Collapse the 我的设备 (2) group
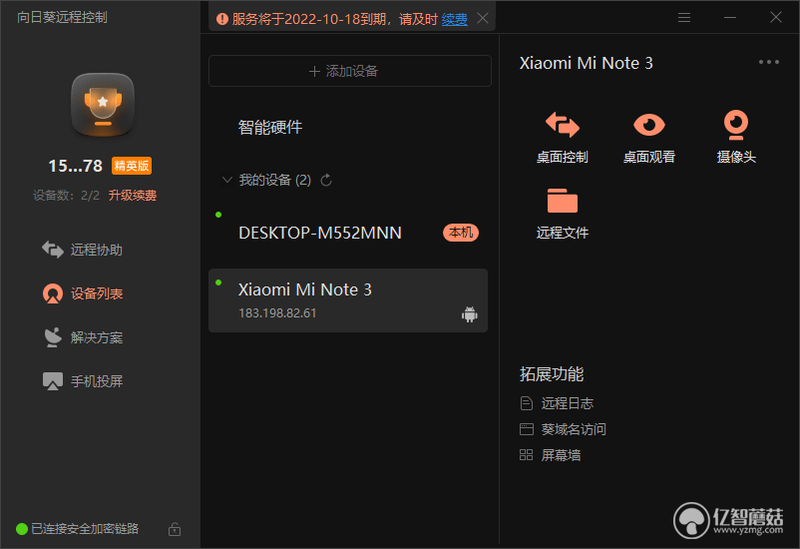The image size is (800, 549). tap(227, 180)
